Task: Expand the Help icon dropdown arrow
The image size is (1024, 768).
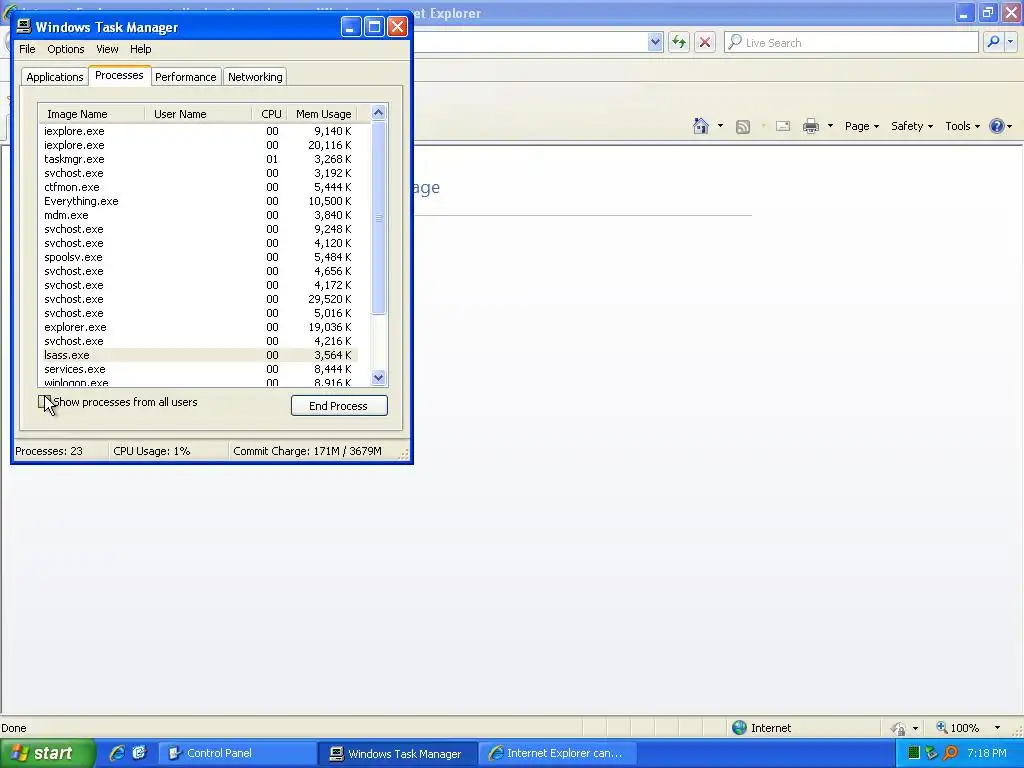Action: point(1010,126)
